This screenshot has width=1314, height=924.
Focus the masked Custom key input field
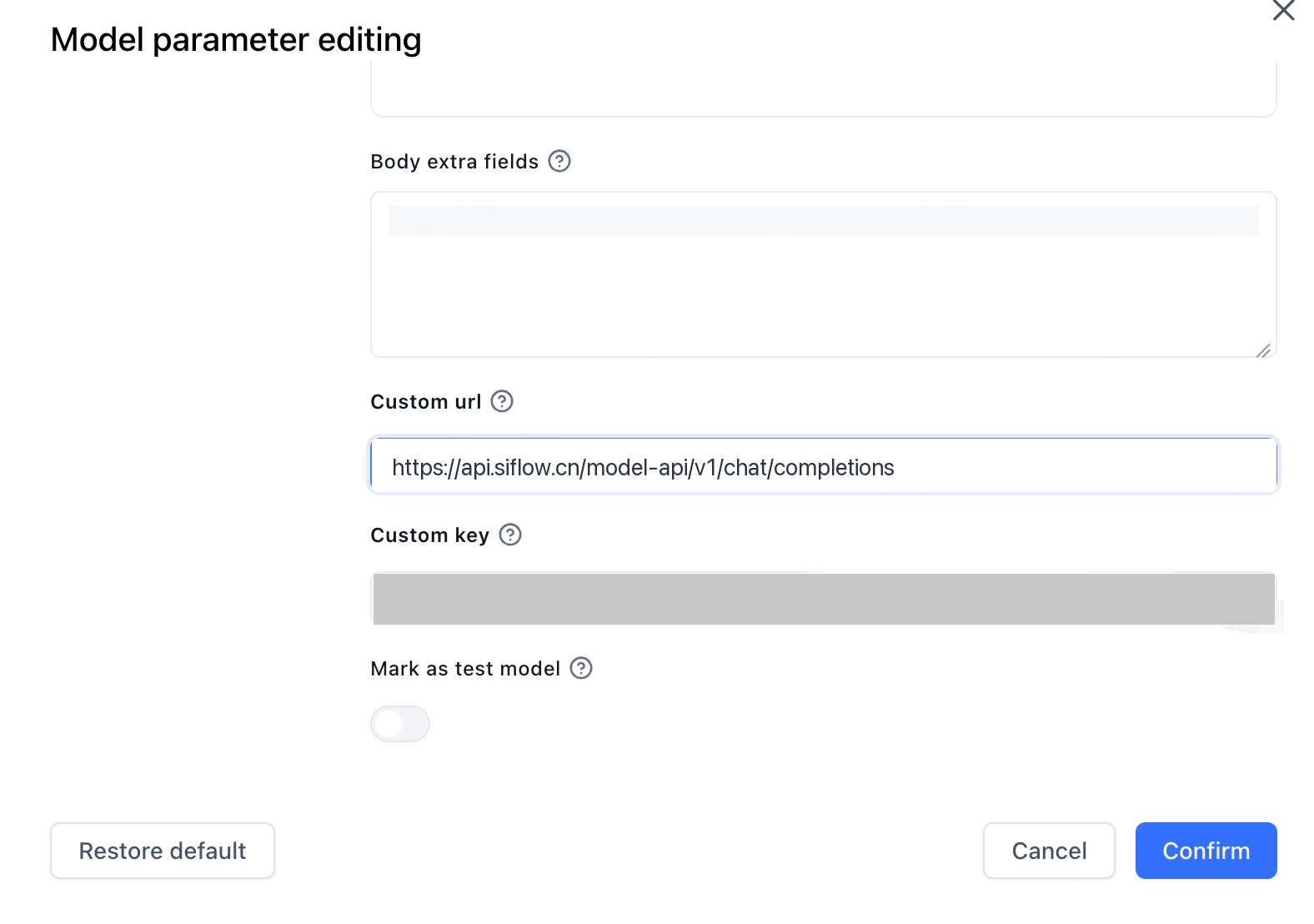(x=824, y=599)
